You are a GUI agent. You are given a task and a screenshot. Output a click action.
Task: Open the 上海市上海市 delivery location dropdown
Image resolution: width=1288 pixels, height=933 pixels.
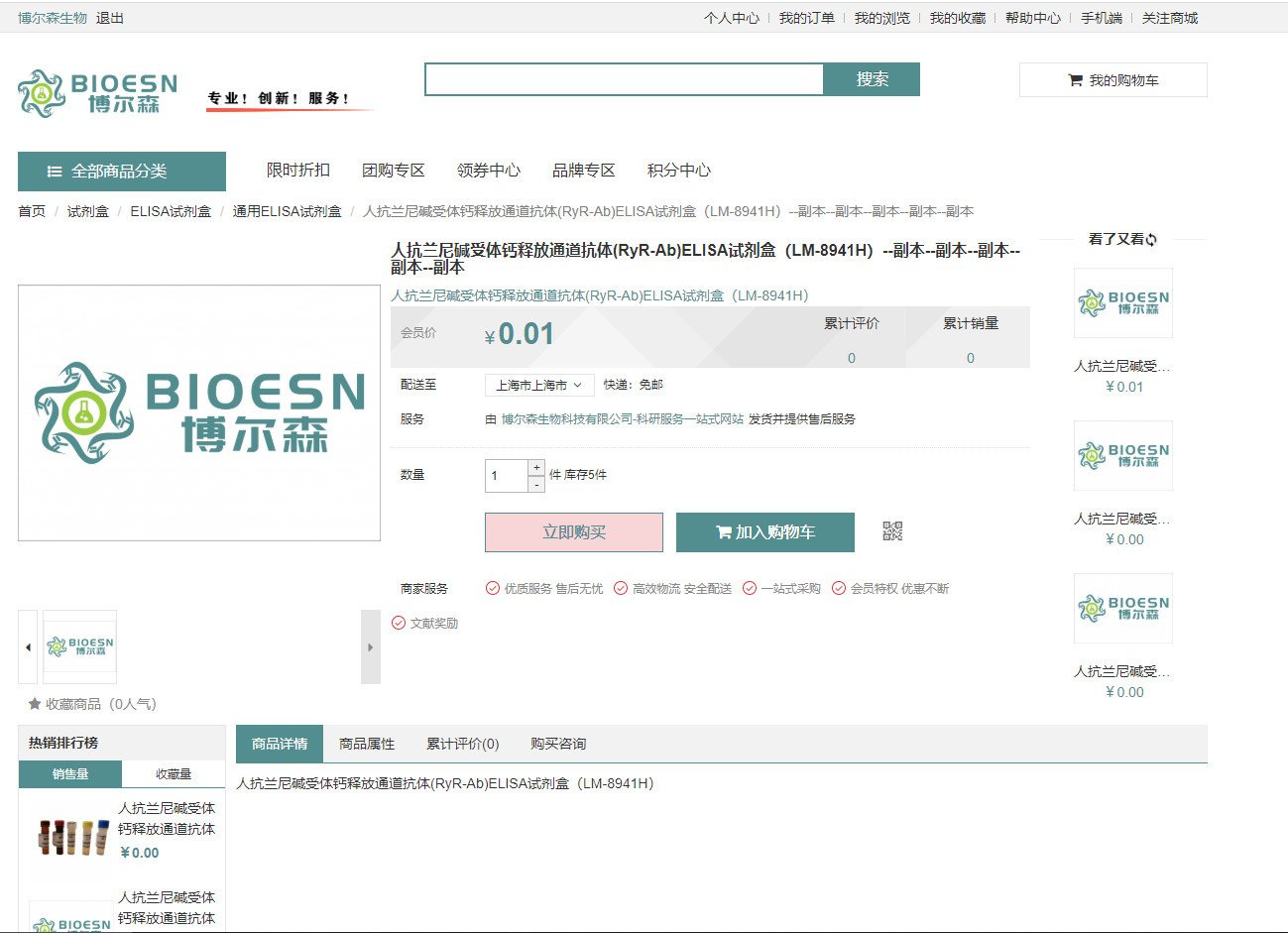(538, 385)
